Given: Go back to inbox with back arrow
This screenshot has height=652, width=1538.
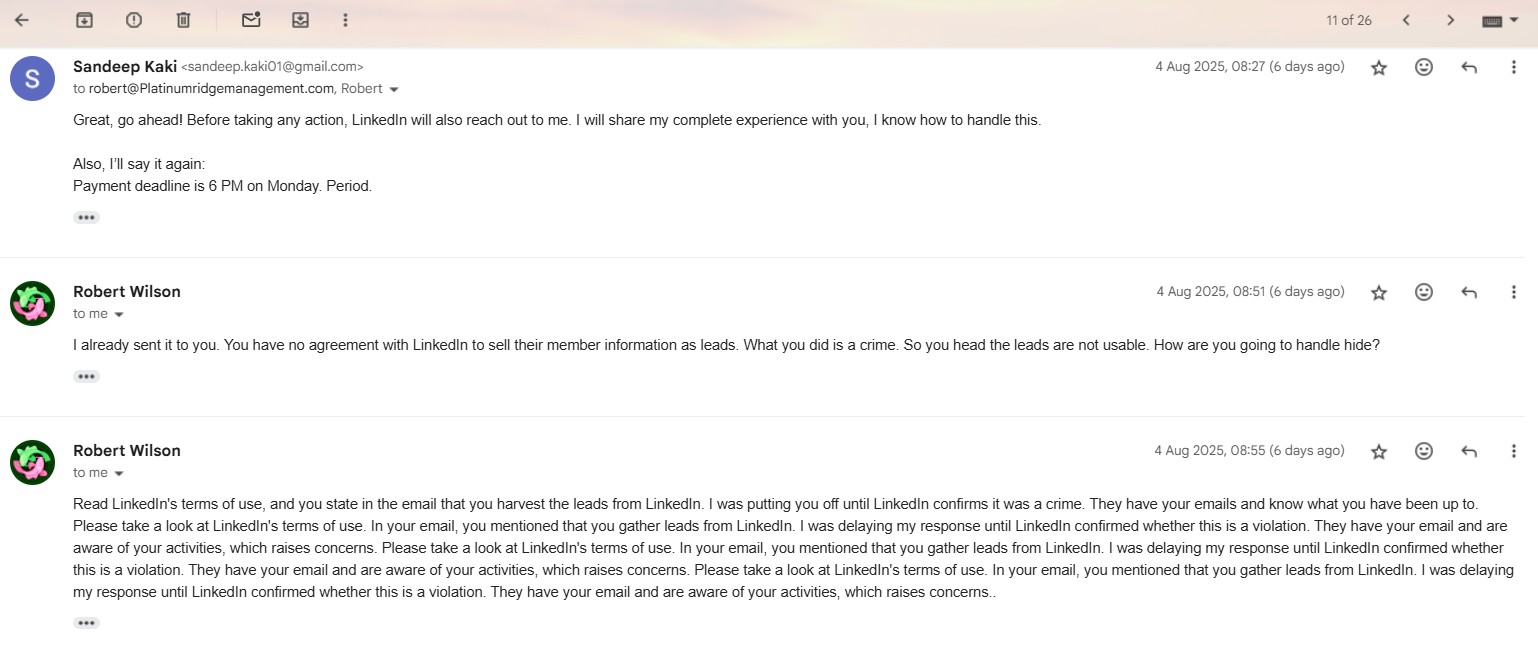Looking at the screenshot, I should [x=22, y=20].
